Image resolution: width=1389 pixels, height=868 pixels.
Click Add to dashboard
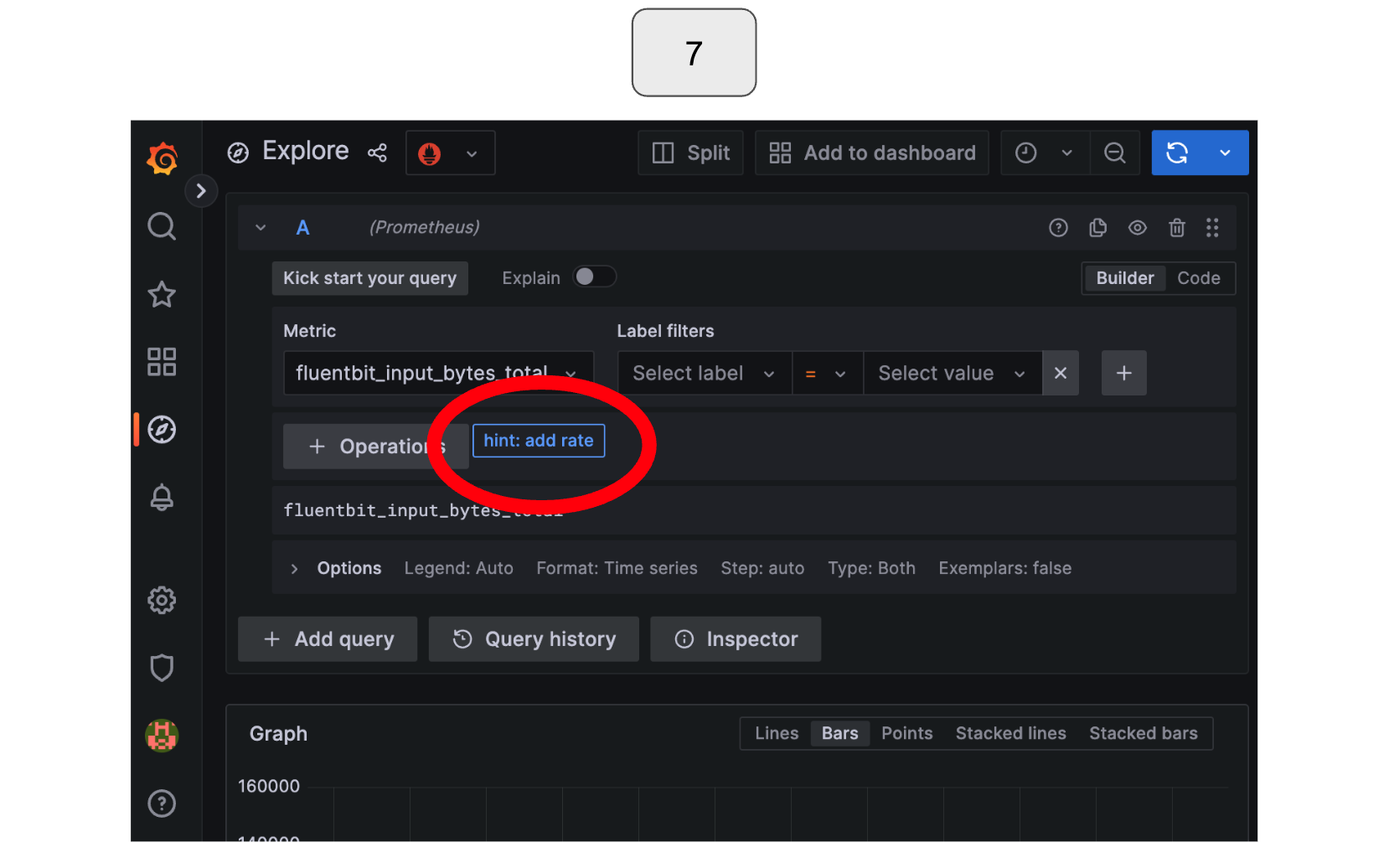click(871, 152)
